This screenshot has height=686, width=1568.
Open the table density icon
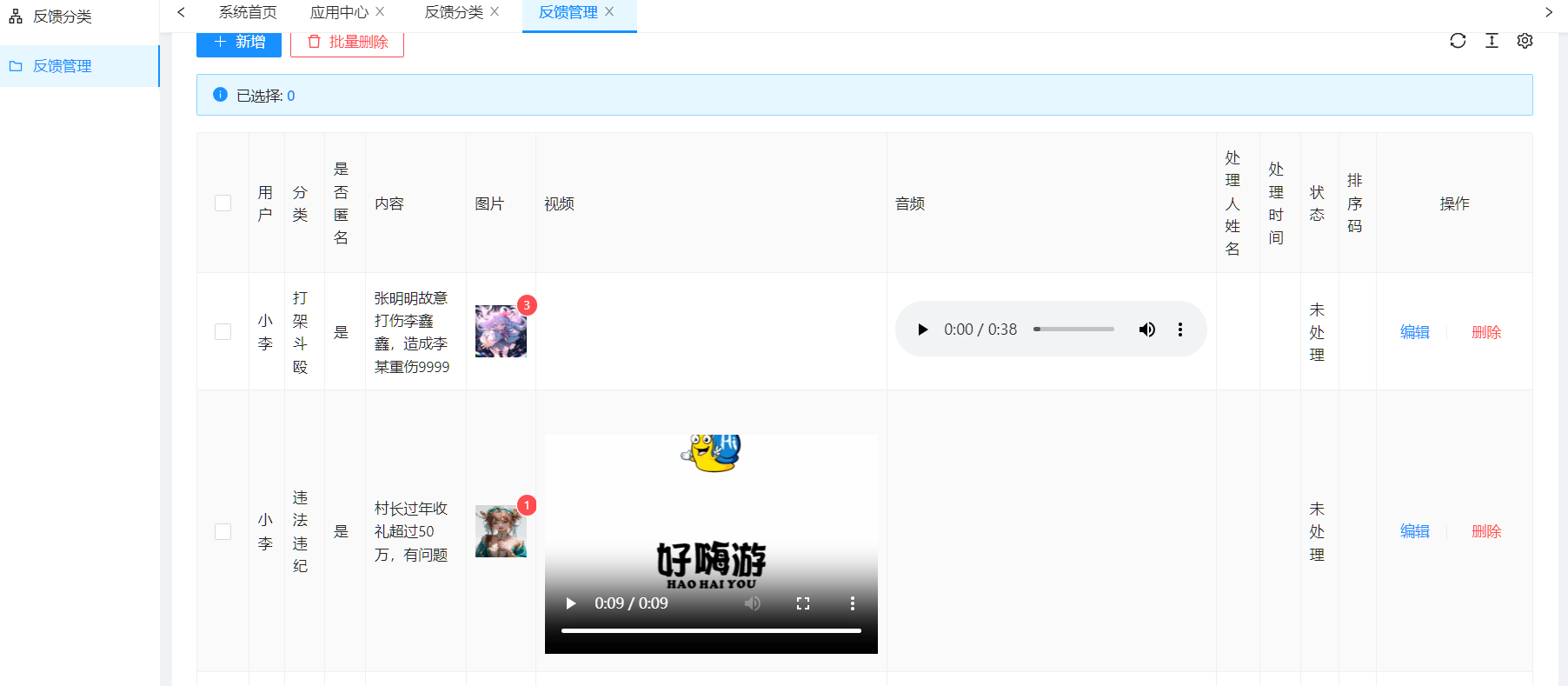[x=1492, y=41]
